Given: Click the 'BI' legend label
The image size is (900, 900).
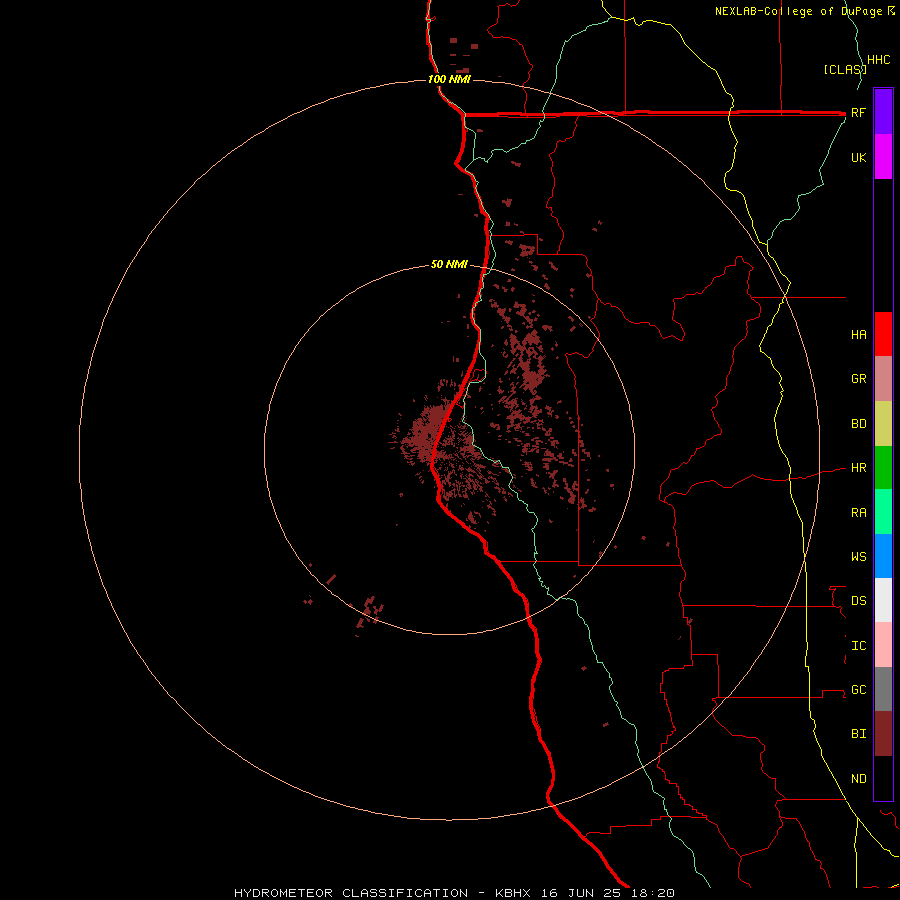Looking at the screenshot, I should pyautogui.click(x=859, y=734).
